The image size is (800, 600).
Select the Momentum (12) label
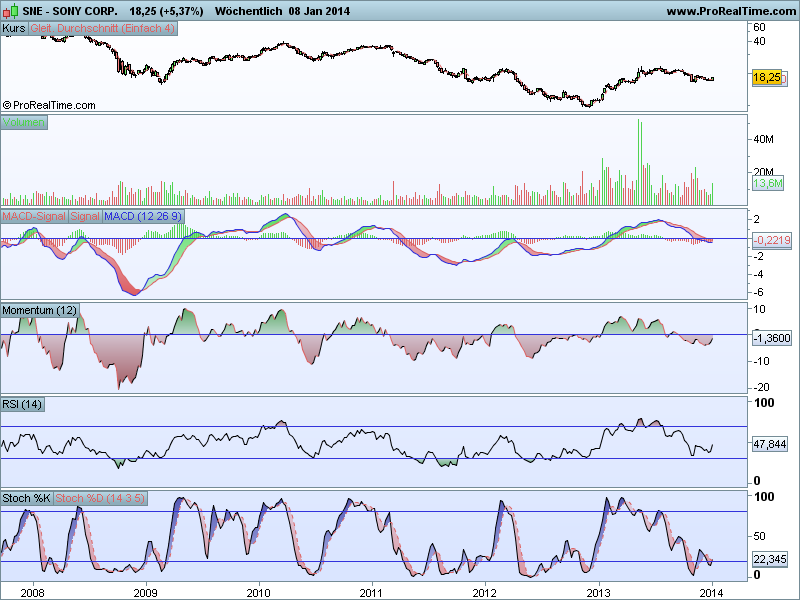40,310
